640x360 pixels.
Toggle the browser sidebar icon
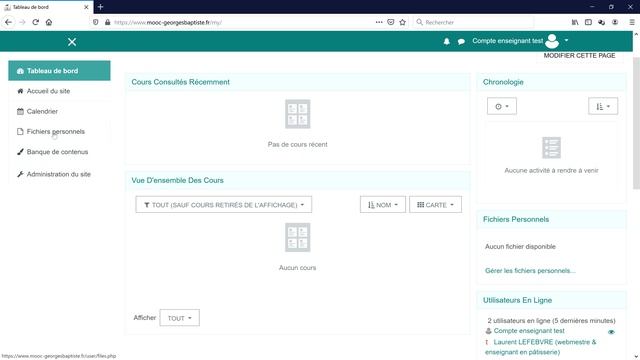[x=588, y=22]
